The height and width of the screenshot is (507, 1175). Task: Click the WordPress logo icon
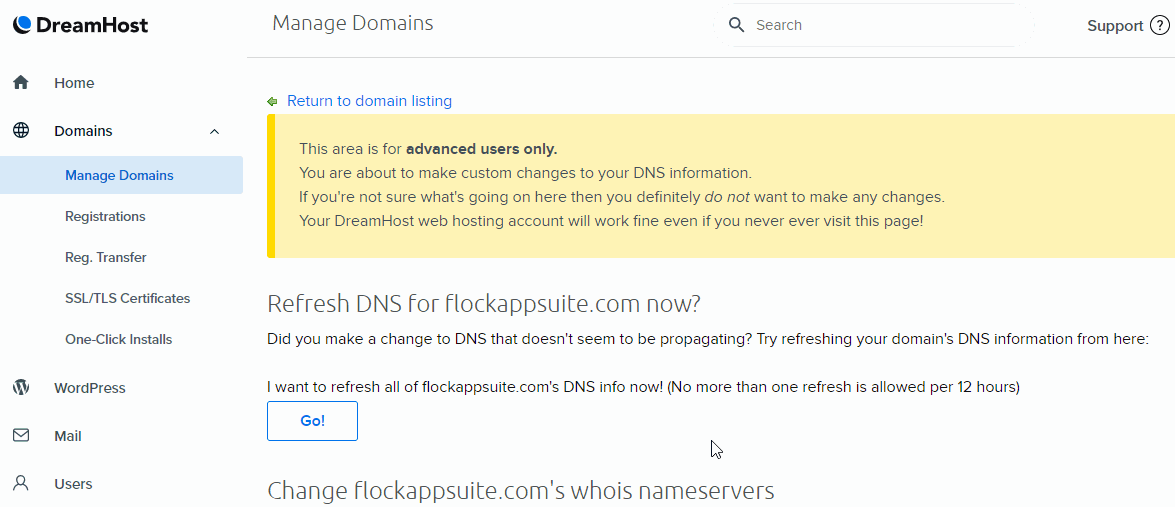tap(21, 388)
